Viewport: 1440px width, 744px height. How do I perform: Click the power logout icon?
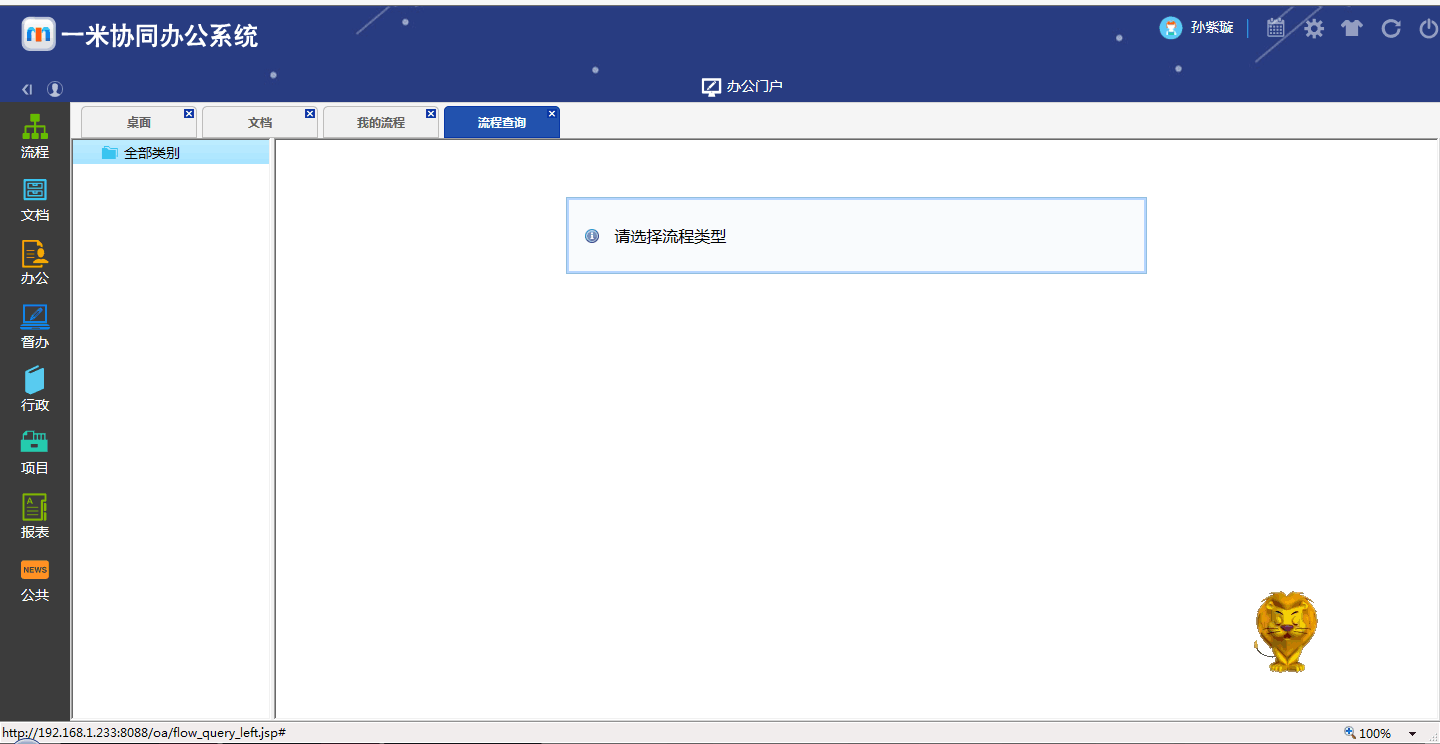click(x=1429, y=28)
